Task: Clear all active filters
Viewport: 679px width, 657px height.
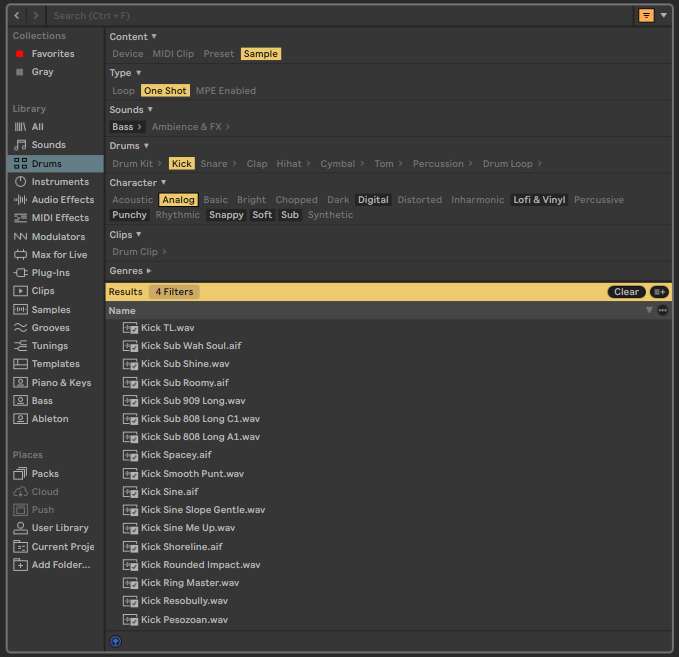Action: click(x=626, y=292)
